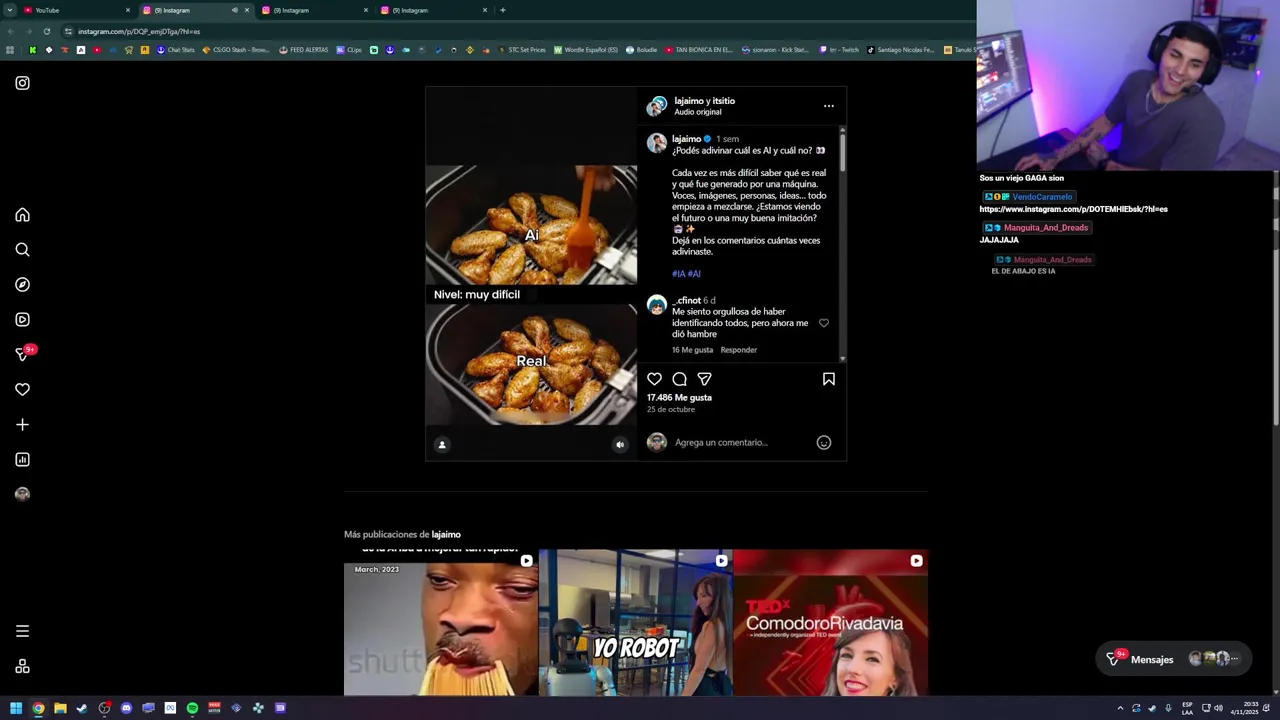Share the post with the send icon
This screenshot has width=1280, height=720.
(704, 379)
